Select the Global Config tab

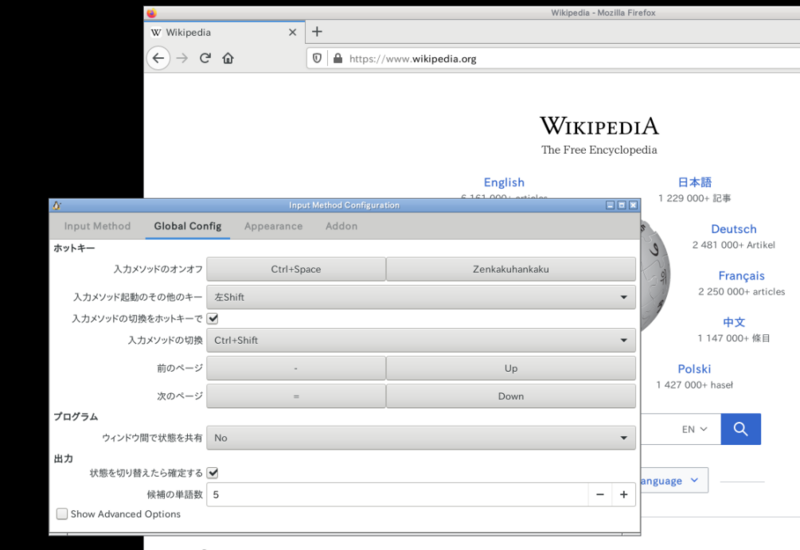click(188, 226)
